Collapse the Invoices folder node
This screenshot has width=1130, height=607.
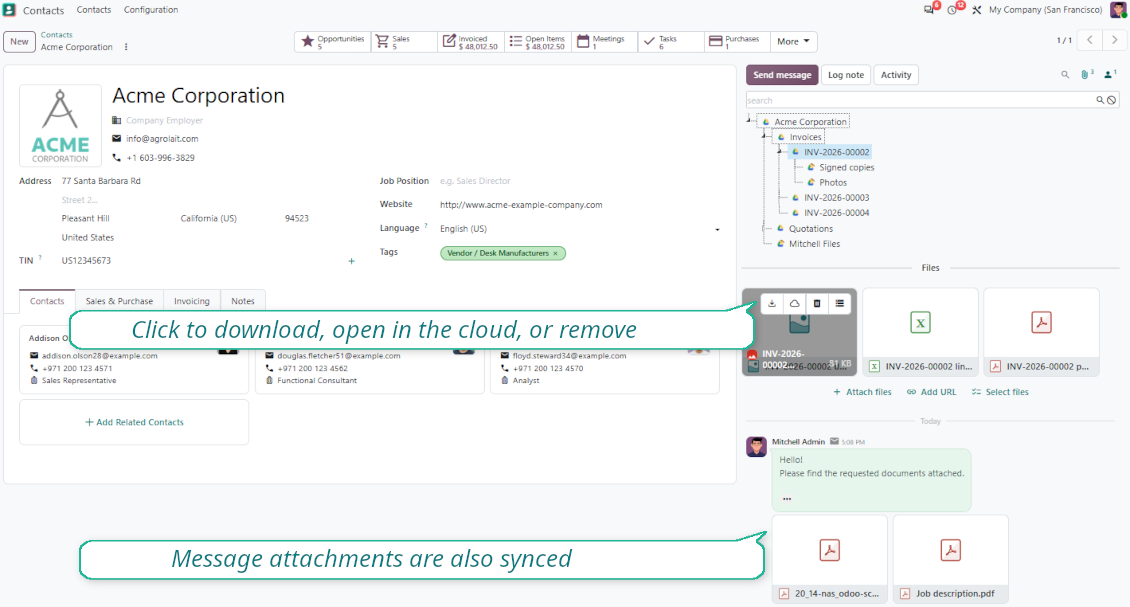tap(764, 137)
